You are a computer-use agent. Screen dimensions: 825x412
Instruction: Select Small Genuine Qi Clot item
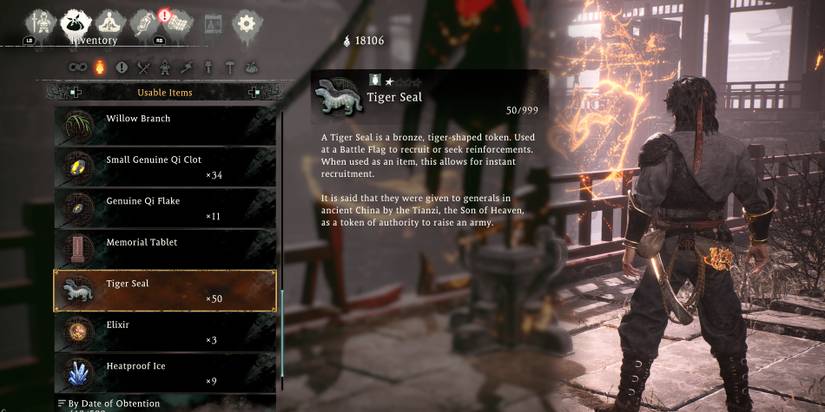coord(165,167)
